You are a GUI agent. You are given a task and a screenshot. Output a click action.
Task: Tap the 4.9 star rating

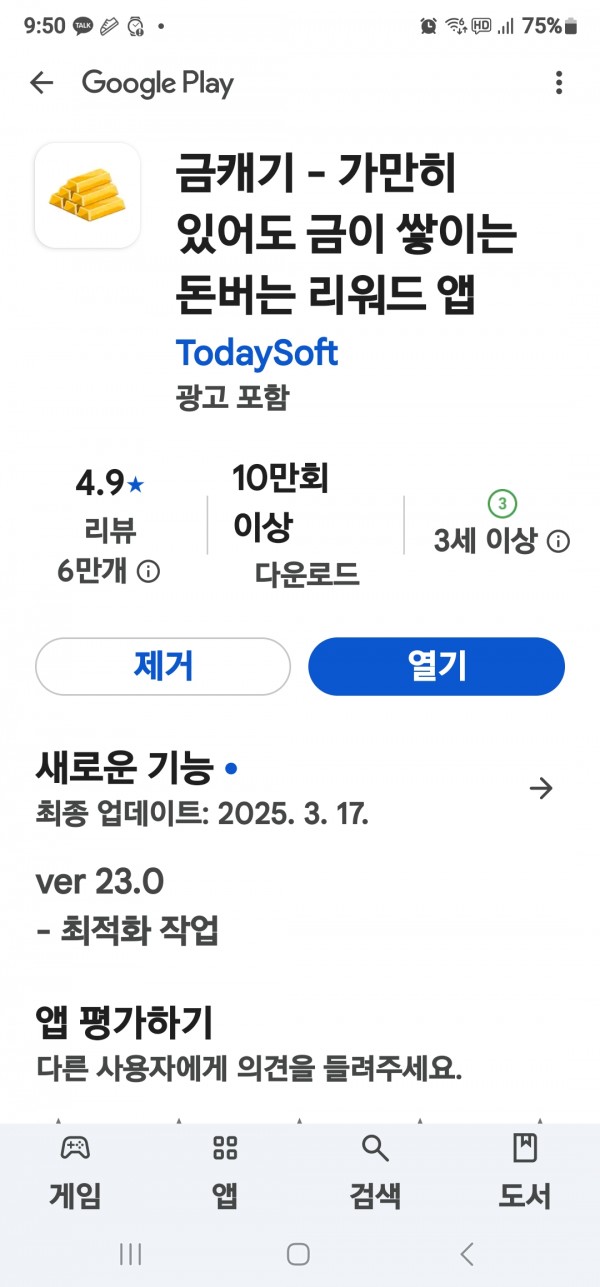[110, 484]
